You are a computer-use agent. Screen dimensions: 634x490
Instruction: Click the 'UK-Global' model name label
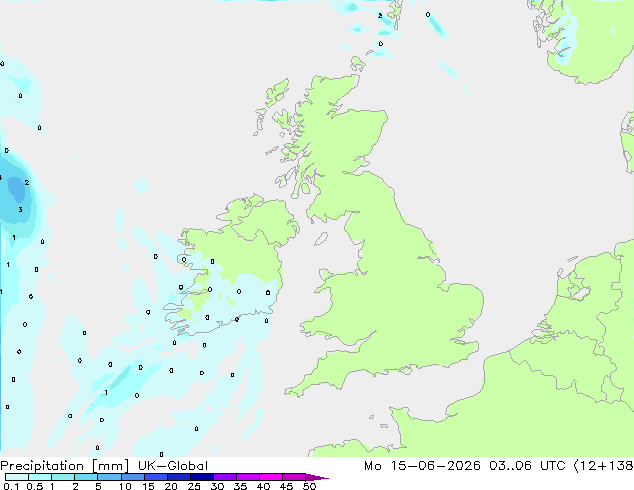click(x=173, y=466)
